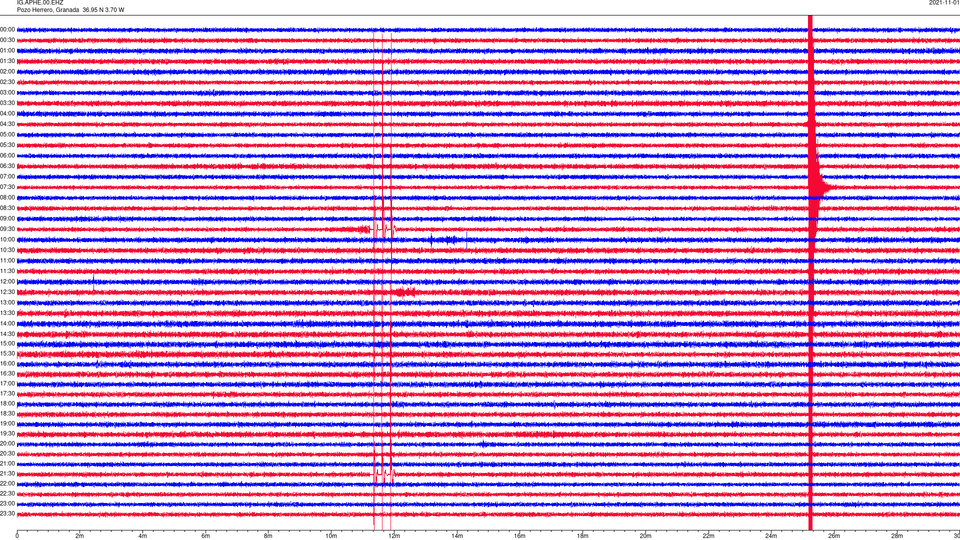
Task: Select the 23:00 trace time label
Action: pos(8,504)
